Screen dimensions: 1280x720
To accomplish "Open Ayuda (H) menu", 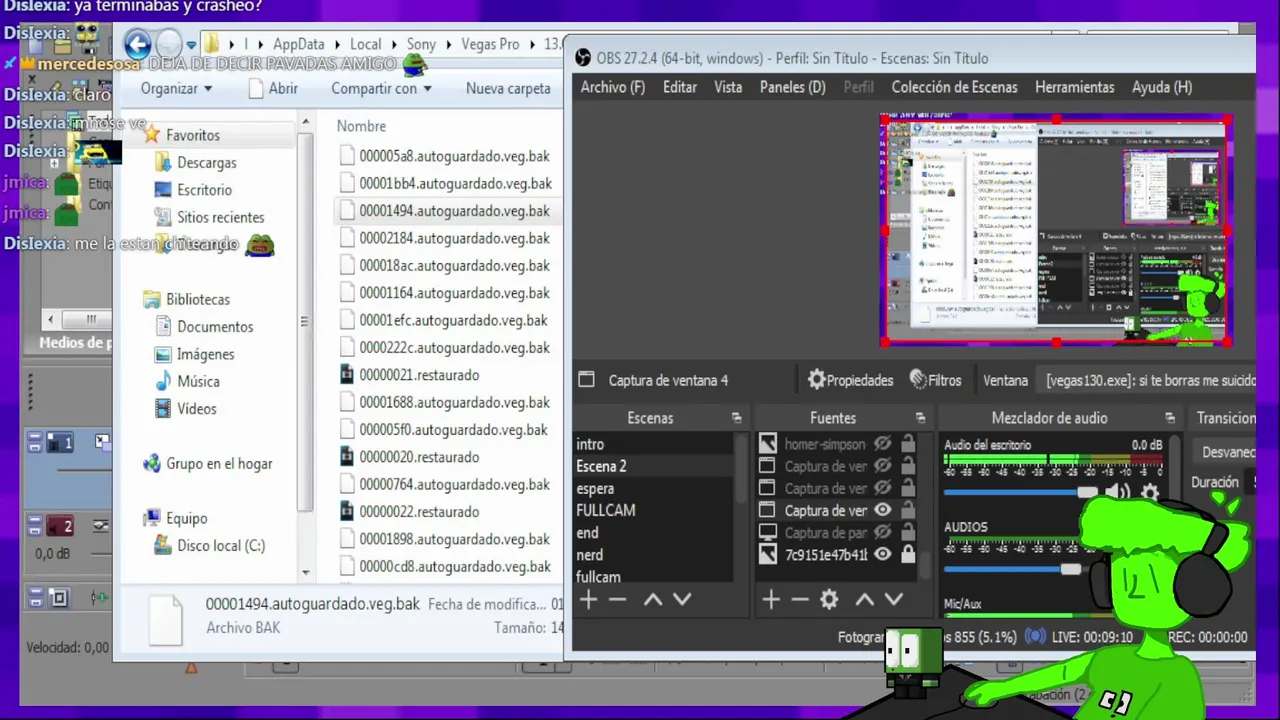I will (1162, 87).
